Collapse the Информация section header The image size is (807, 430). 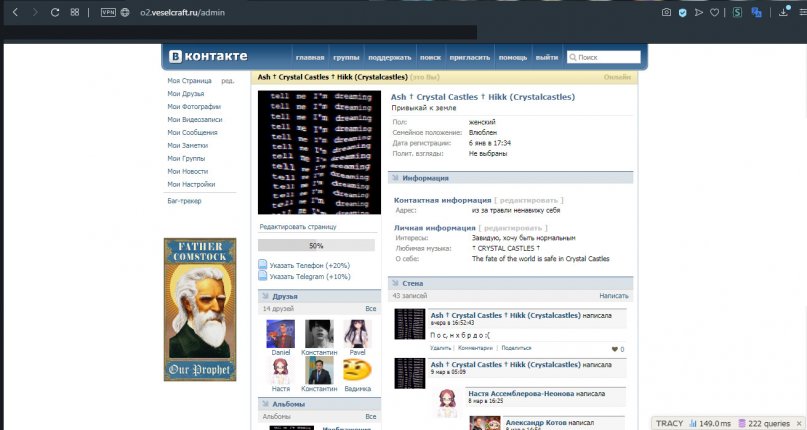(x=511, y=178)
